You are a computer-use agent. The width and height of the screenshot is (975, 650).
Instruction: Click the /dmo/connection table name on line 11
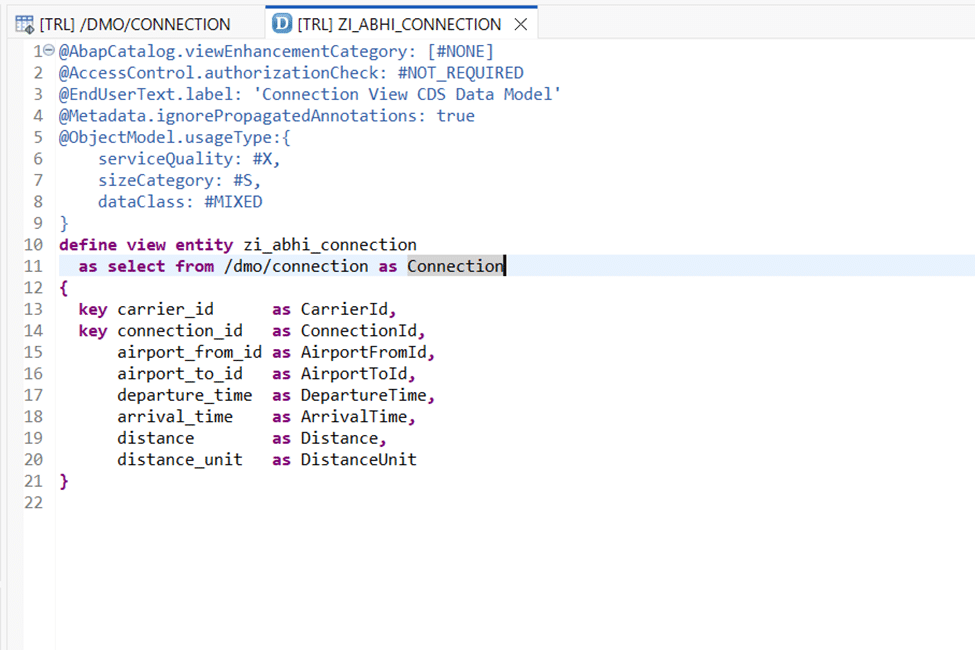point(295,266)
